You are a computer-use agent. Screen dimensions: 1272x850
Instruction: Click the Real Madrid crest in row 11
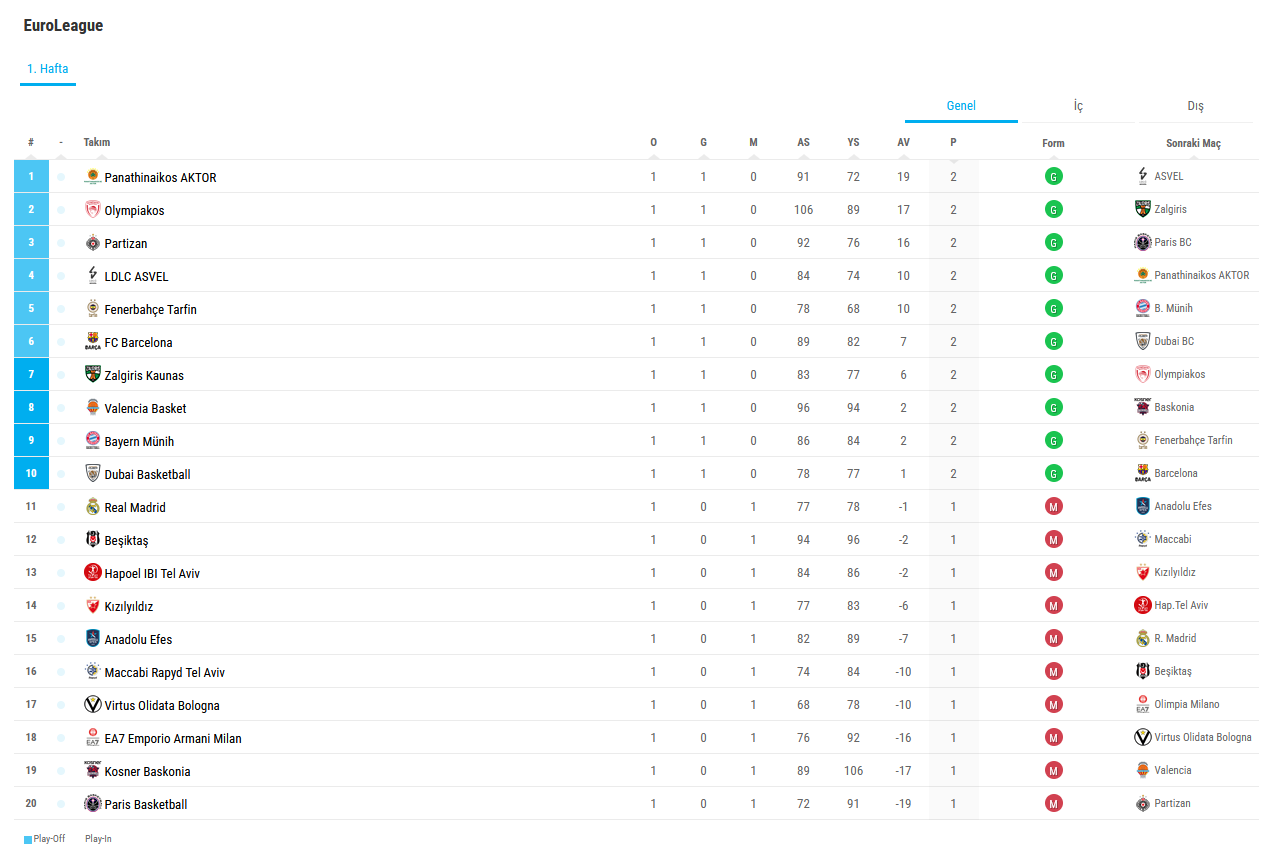tap(93, 507)
